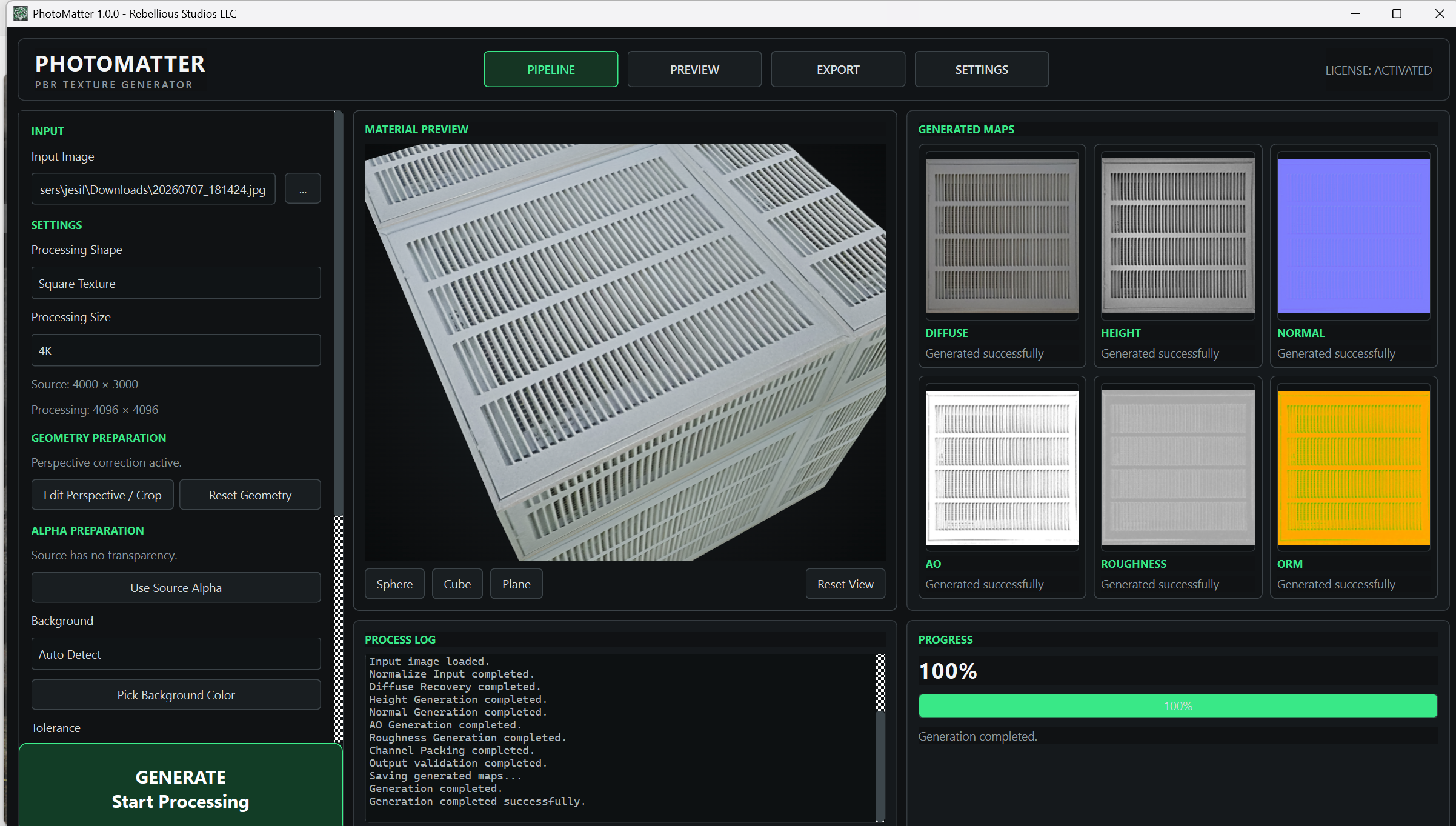The width and height of the screenshot is (1456, 826).
Task: Browse for input image with ellipsis button
Action: (x=303, y=189)
